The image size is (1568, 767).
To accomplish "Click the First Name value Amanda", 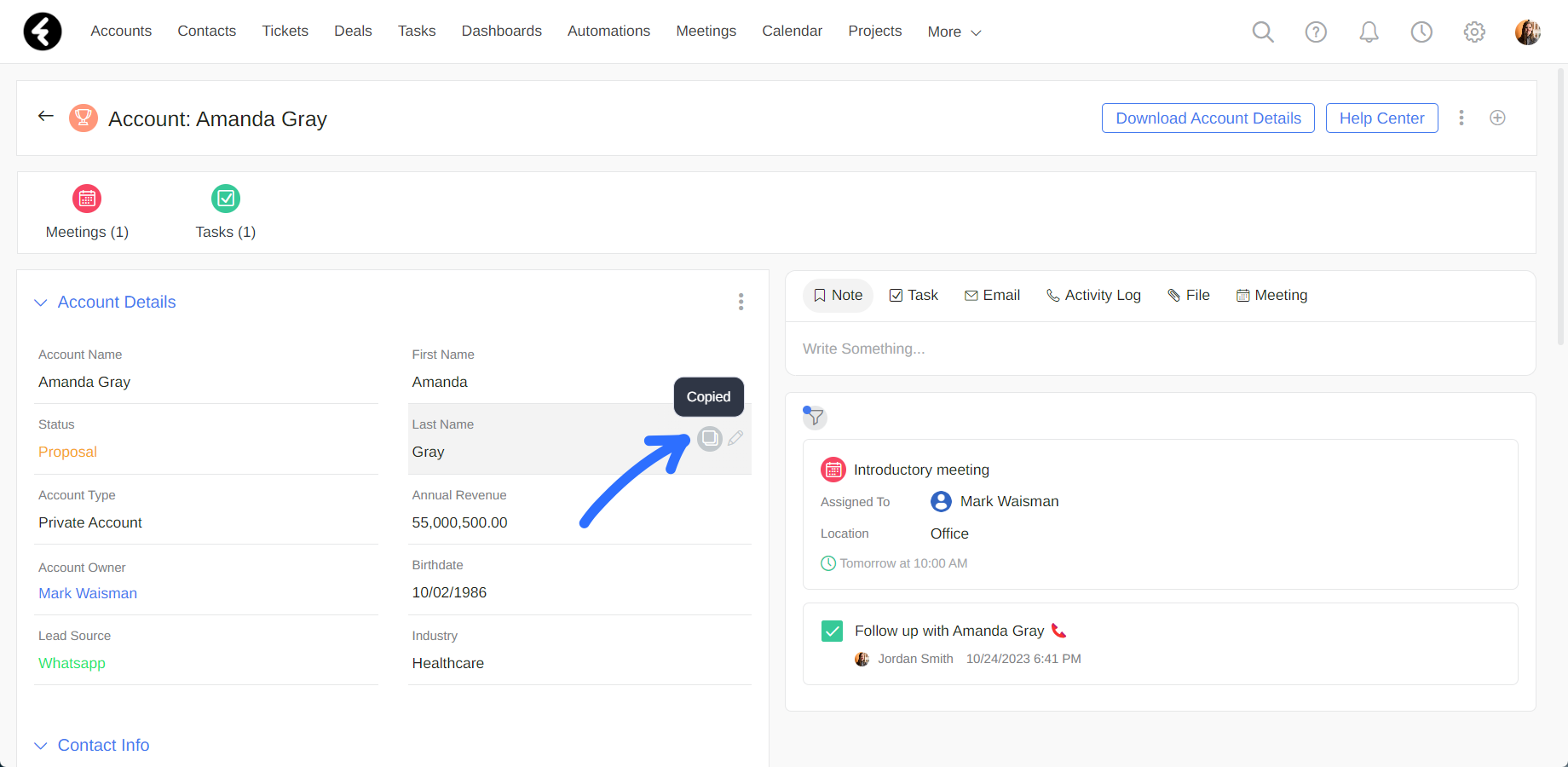I will click(440, 382).
